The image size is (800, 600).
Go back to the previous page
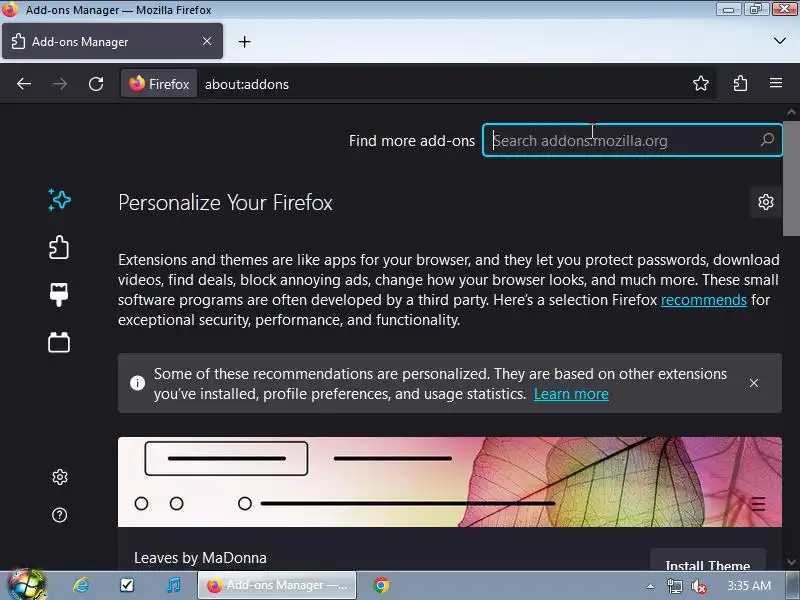coord(23,84)
